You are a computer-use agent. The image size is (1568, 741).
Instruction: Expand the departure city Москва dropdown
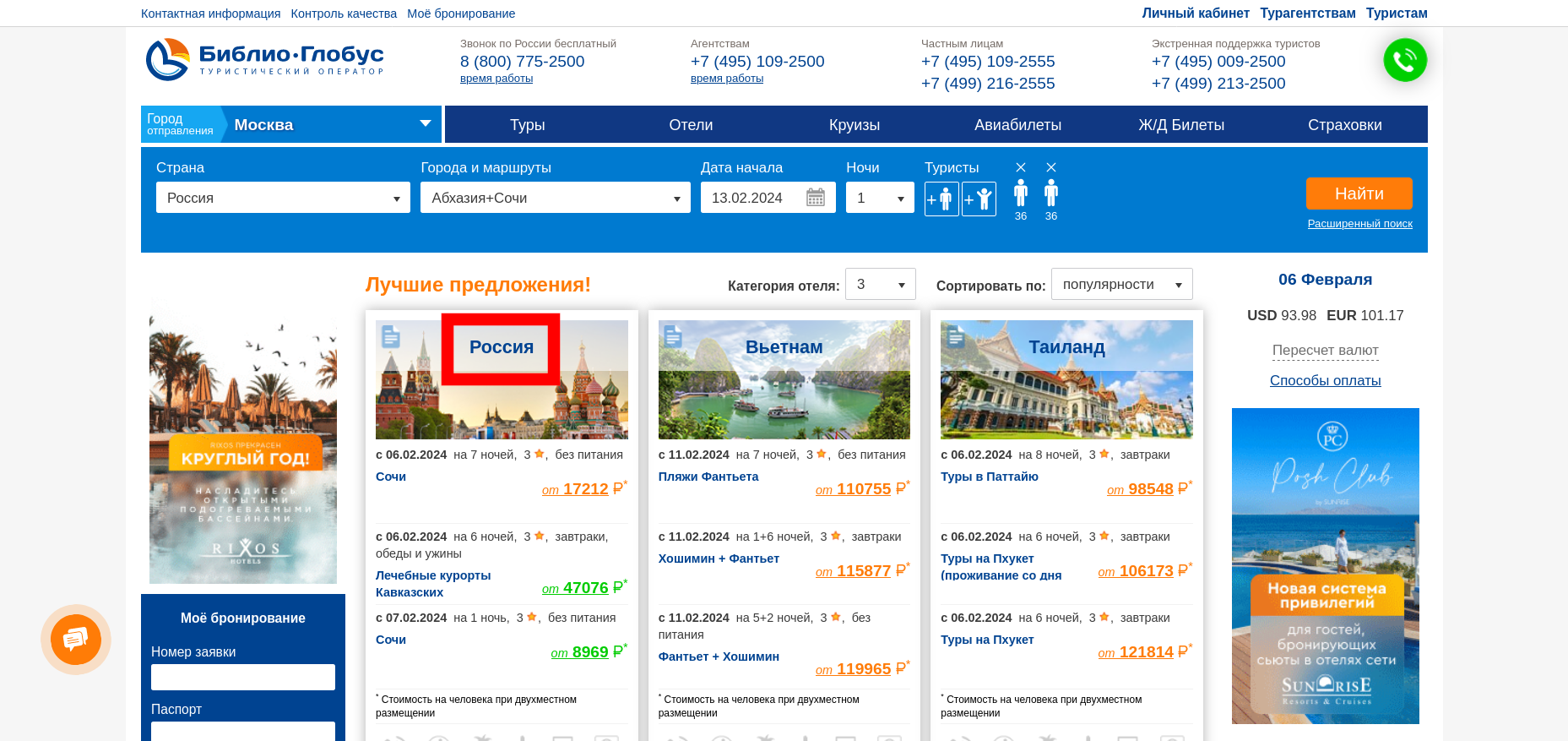(425, 124)
